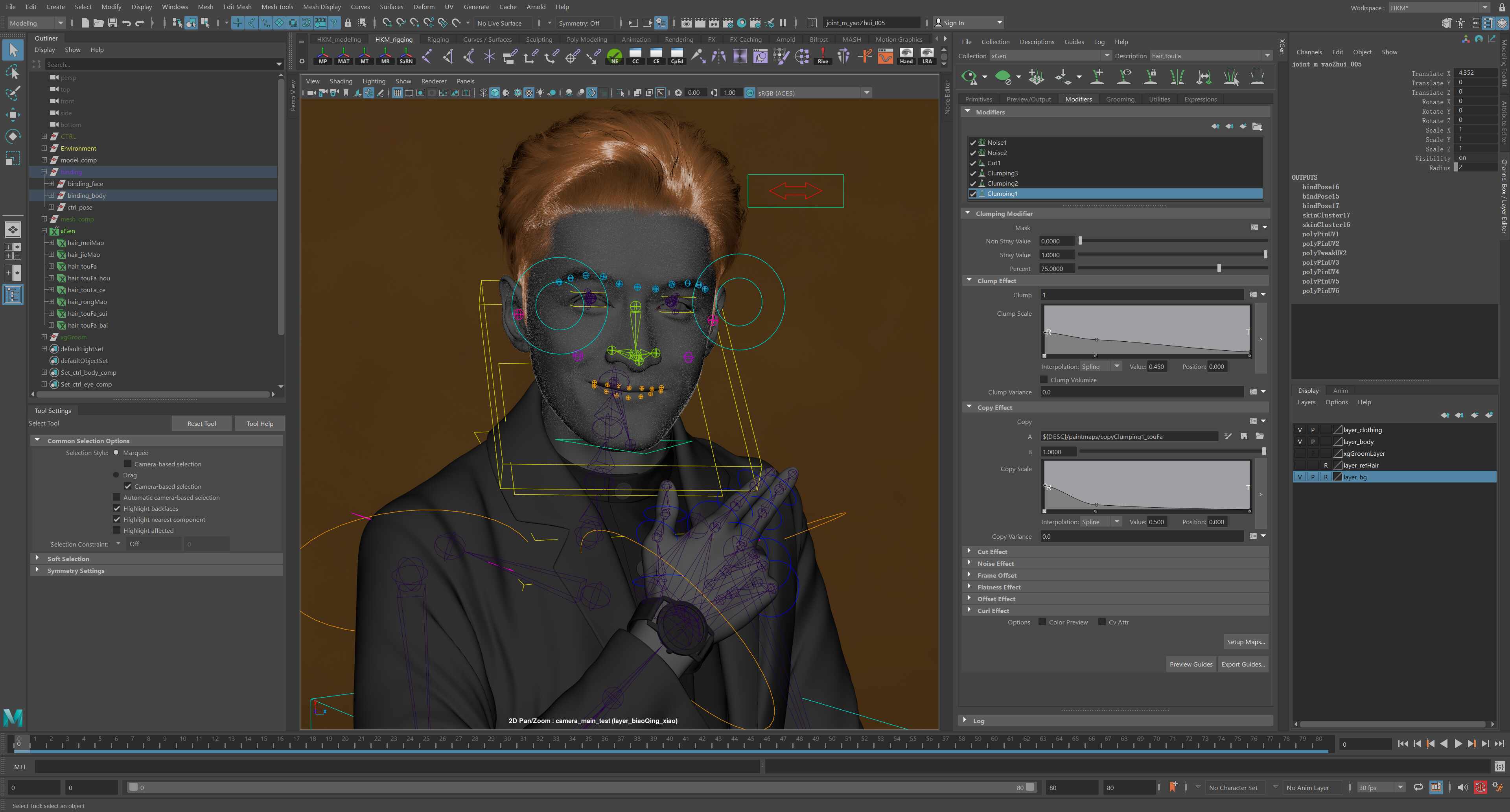Image resolution: width=1510 pixels, height=812 pixels.
Task: Enable the Clump Volumize checkbox
Action: coord(1044,380)
